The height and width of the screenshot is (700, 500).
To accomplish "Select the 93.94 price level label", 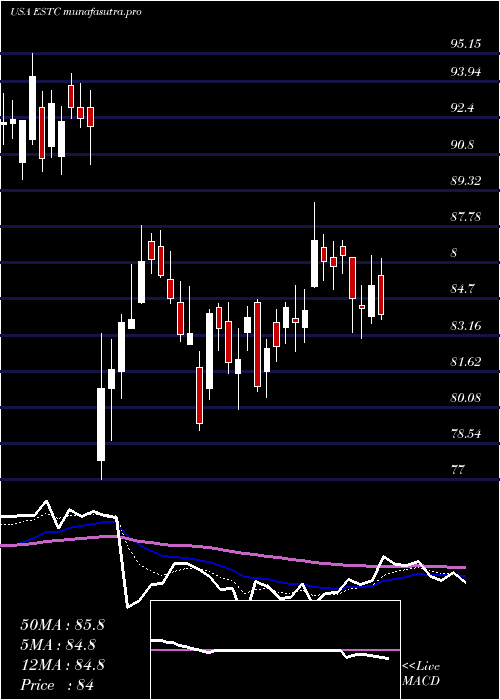I will (x=466, y=72).
